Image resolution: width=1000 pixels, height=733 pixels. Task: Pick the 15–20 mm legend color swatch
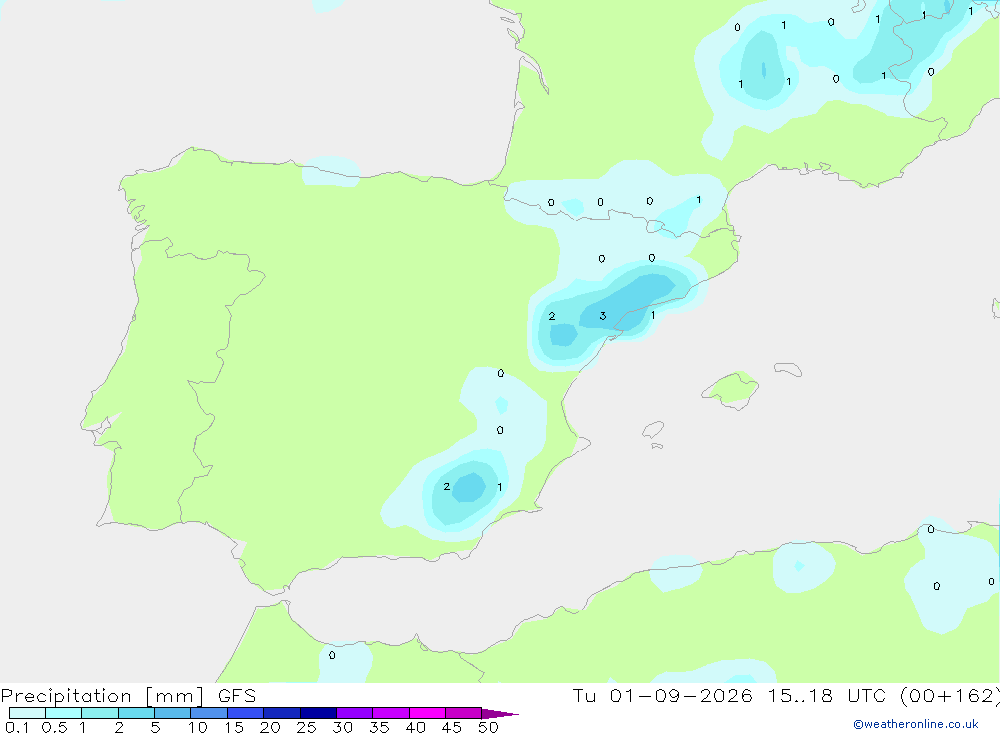pos(246,713)
